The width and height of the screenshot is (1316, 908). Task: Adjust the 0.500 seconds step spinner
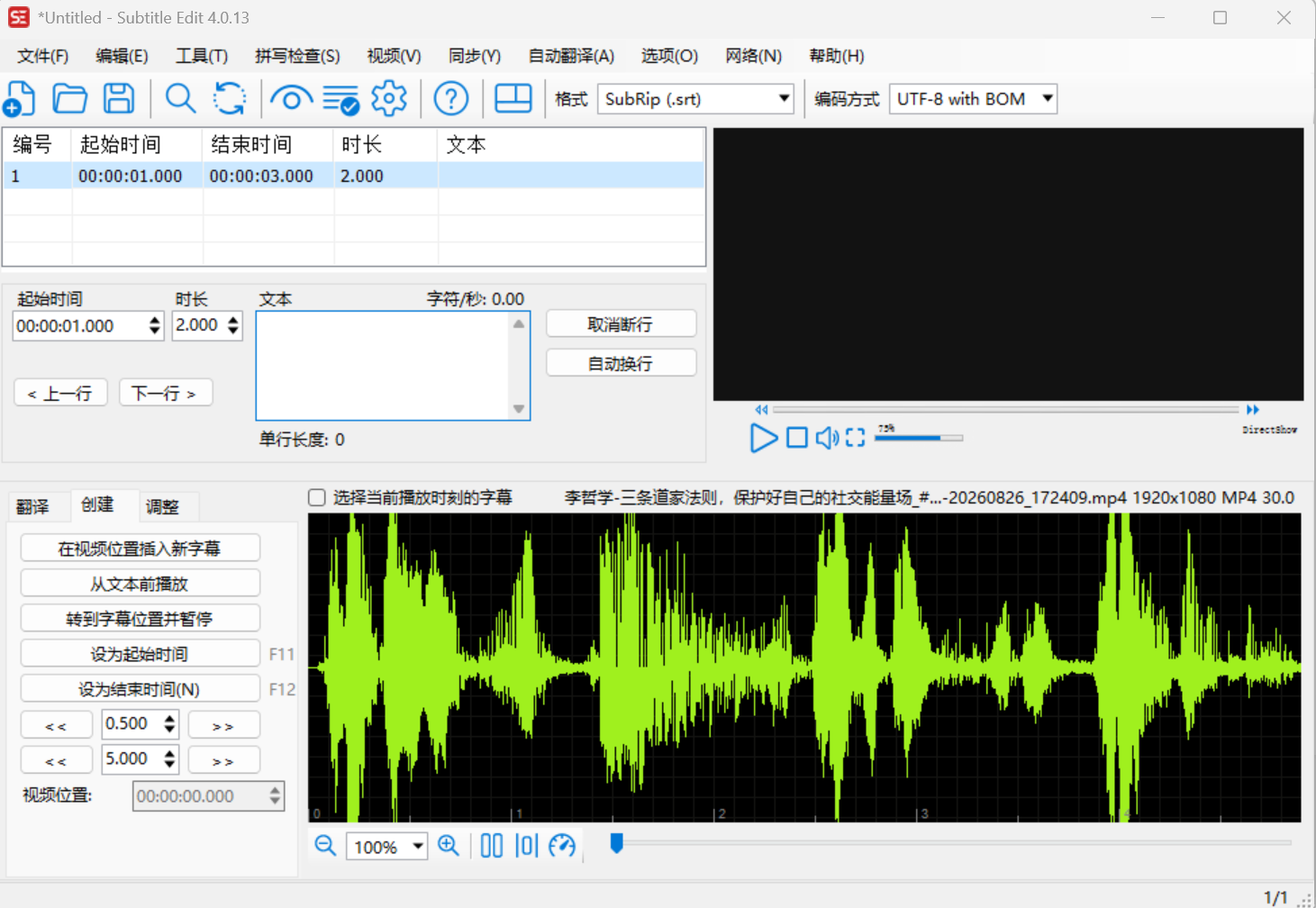point(169,723)
